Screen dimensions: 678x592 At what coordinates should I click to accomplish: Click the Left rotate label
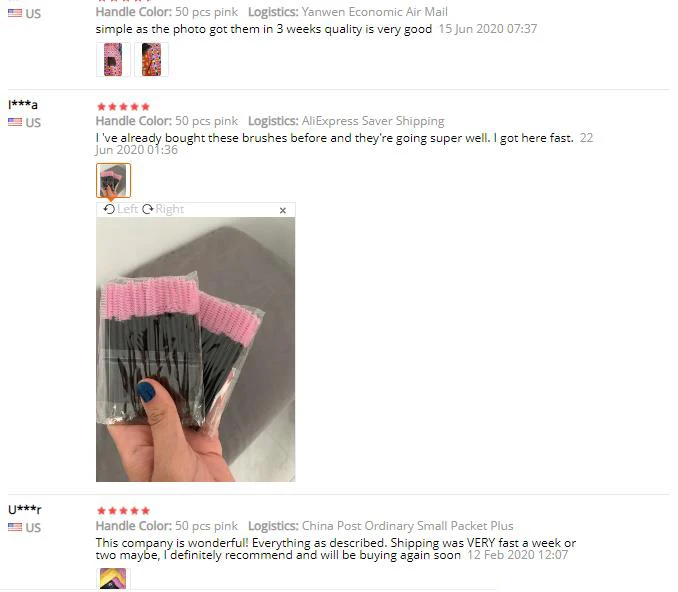[x=128, y=209]
